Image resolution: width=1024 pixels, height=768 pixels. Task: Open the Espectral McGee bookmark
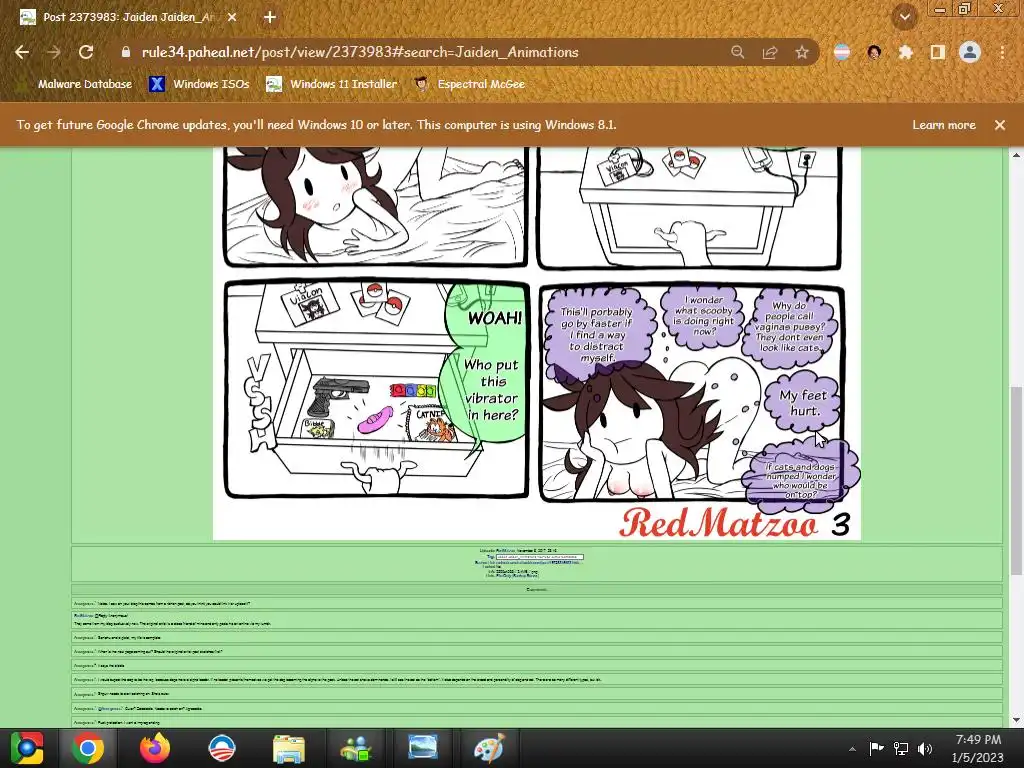470,84
